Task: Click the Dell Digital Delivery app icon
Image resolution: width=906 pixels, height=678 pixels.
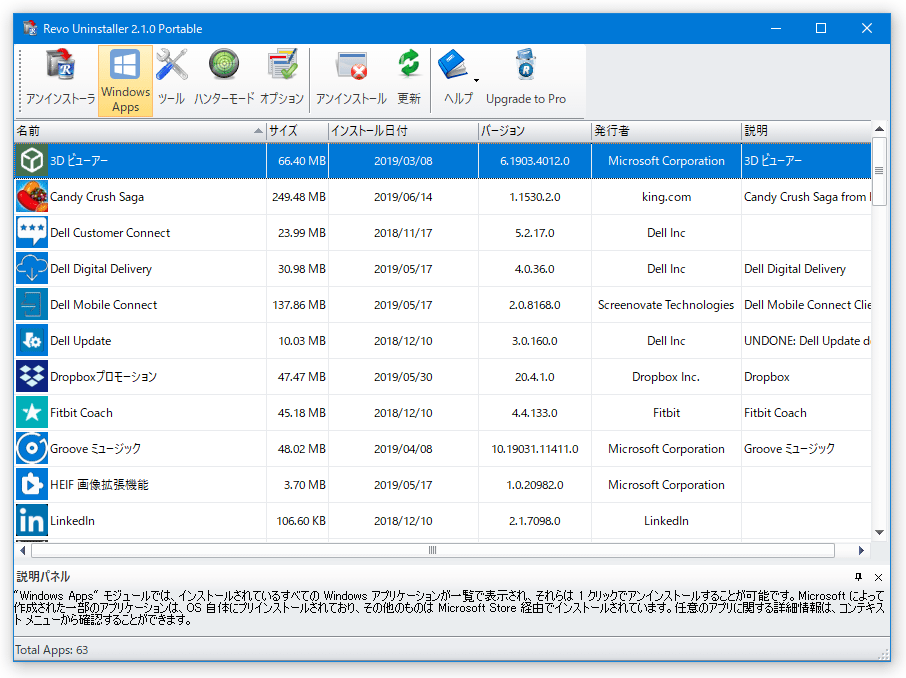Action: pos(31,269)
